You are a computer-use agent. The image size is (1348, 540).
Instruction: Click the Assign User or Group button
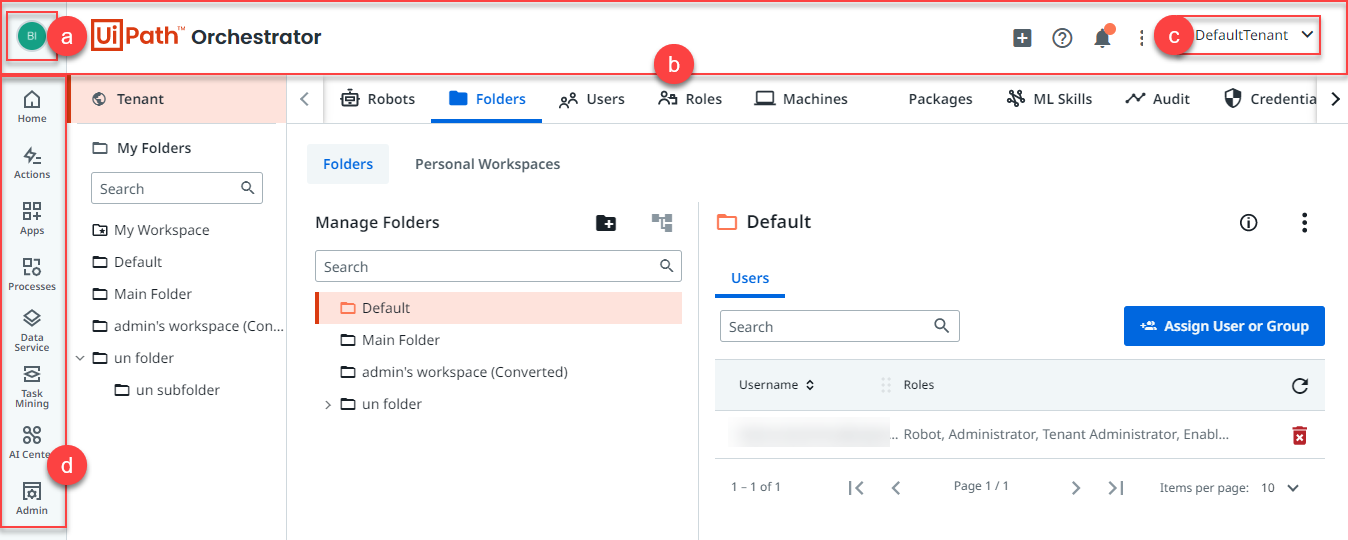click(x=1224, y=326)
